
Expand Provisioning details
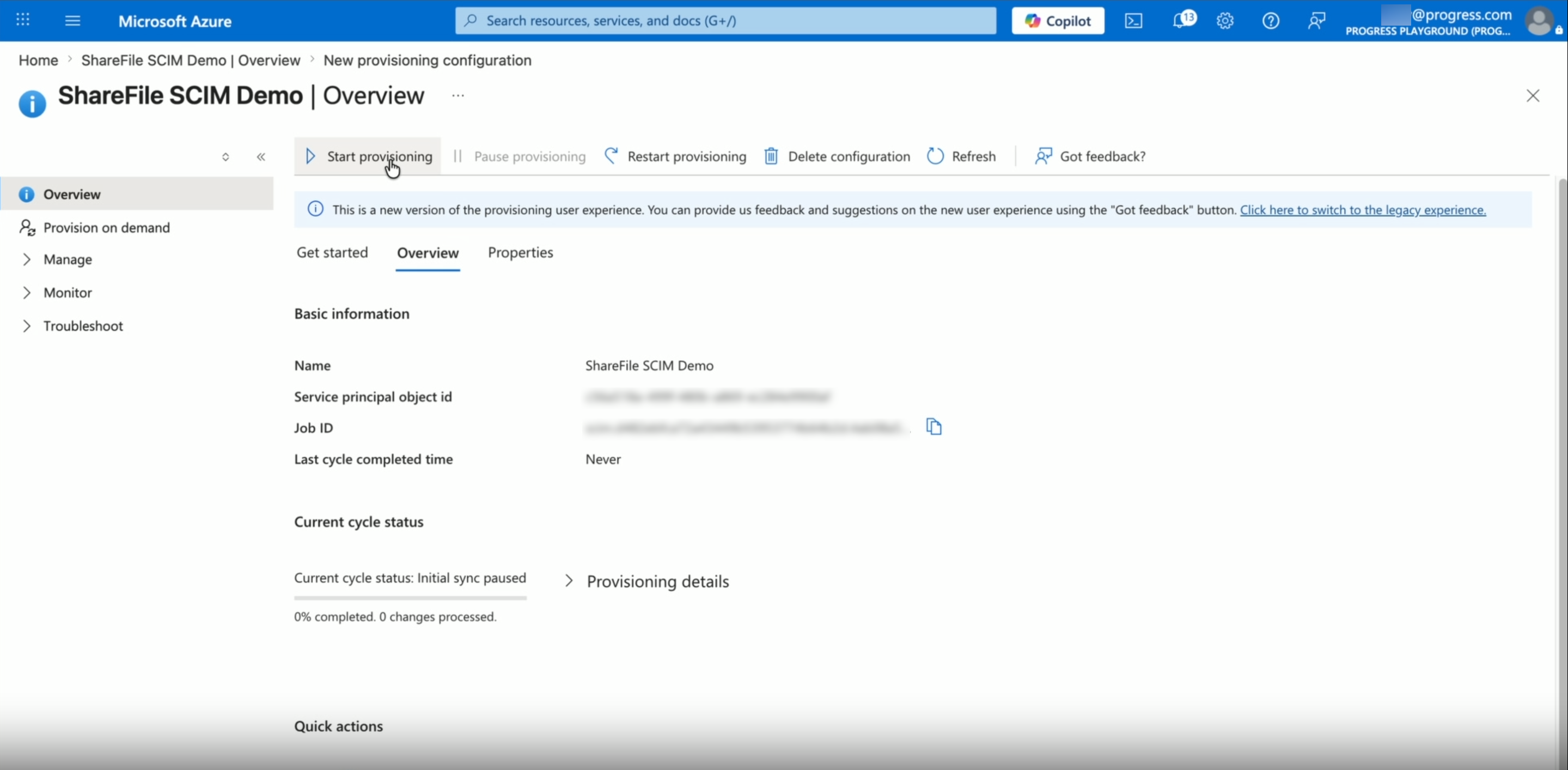pos(648,581)
